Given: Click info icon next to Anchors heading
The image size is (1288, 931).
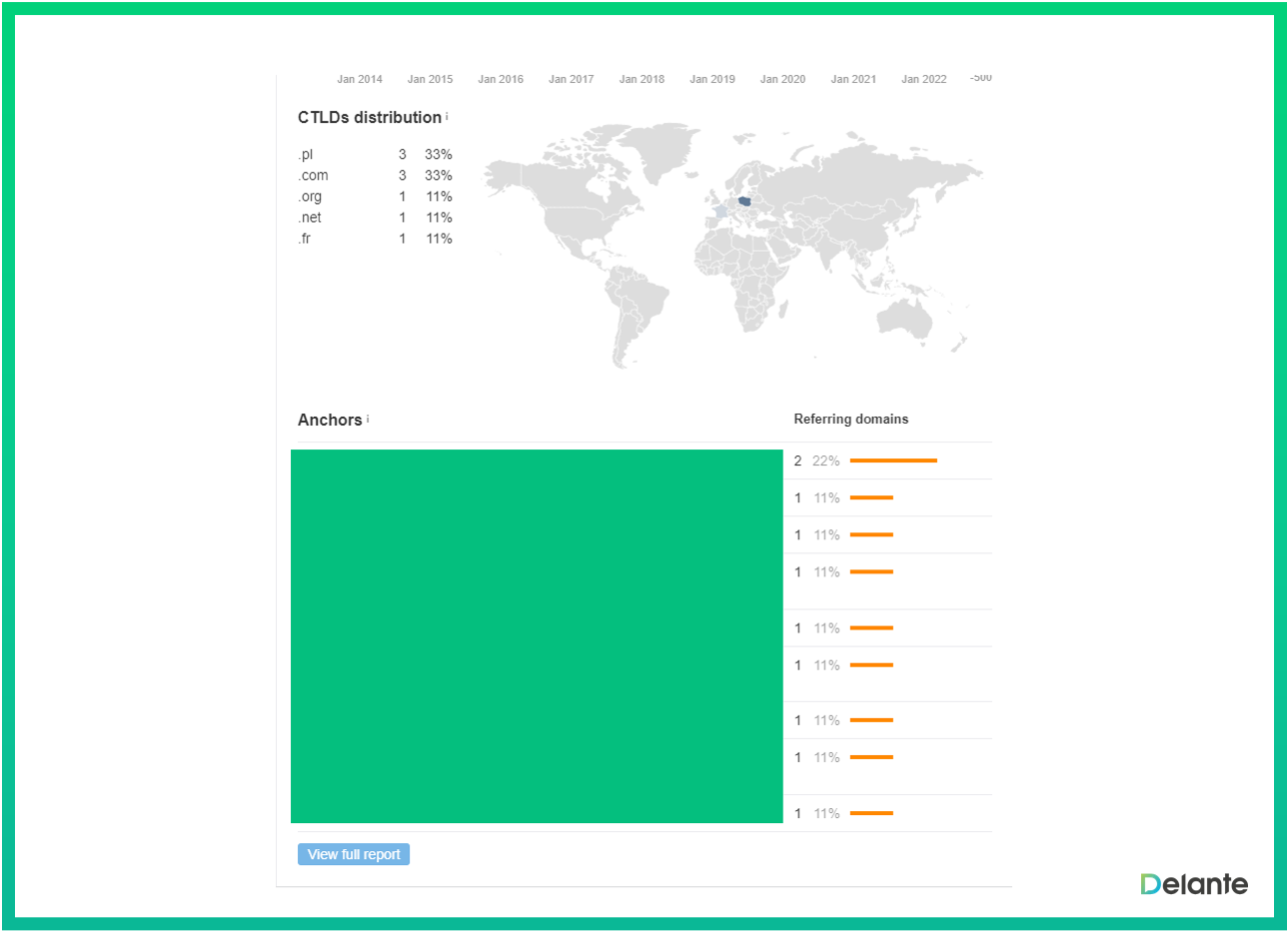Looking at the screenshot, I should coord(368,419).
